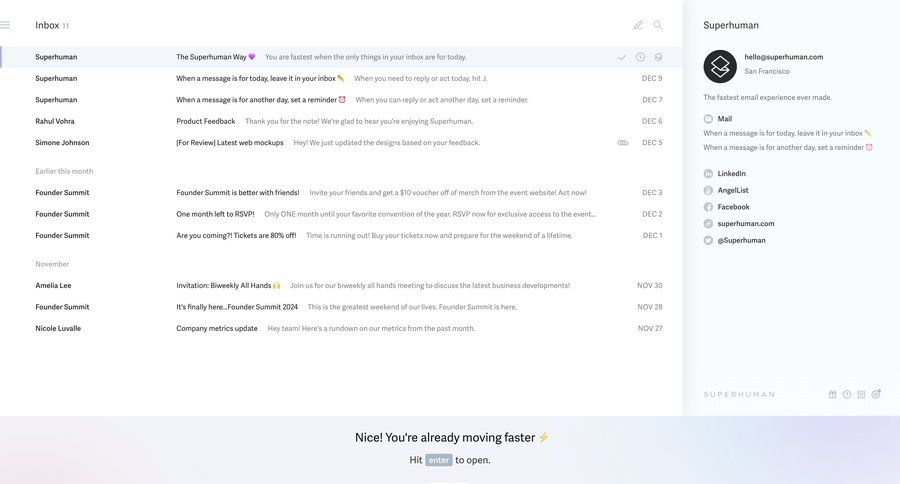
Task: Open Rahul Vohra's Product Feedback email
Action: (342, 121)
